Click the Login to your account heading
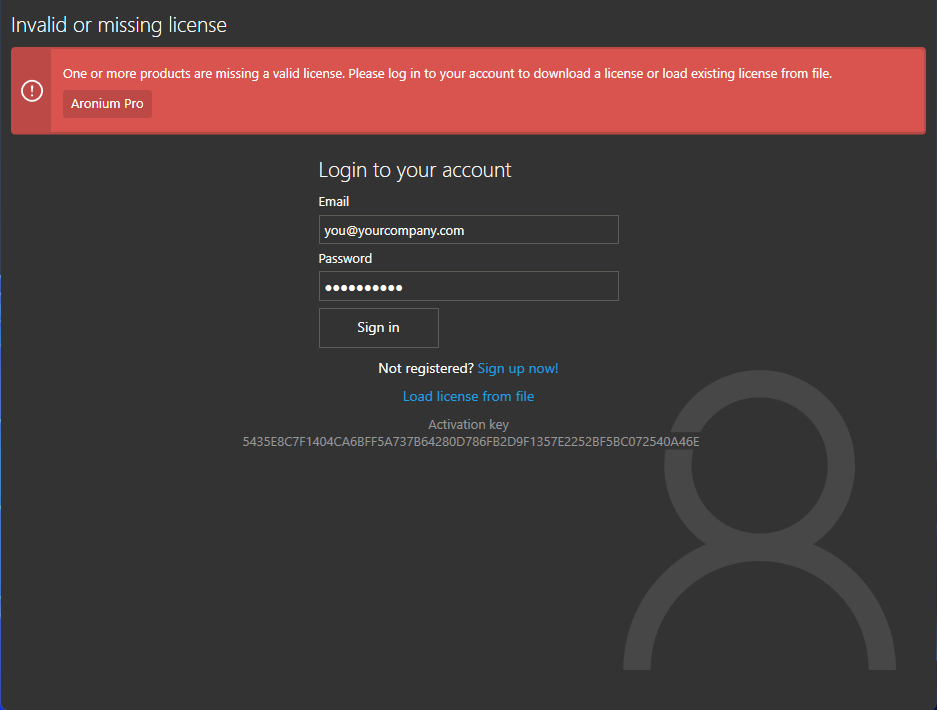The image size is (937, 710). click(x=414, y=170)
